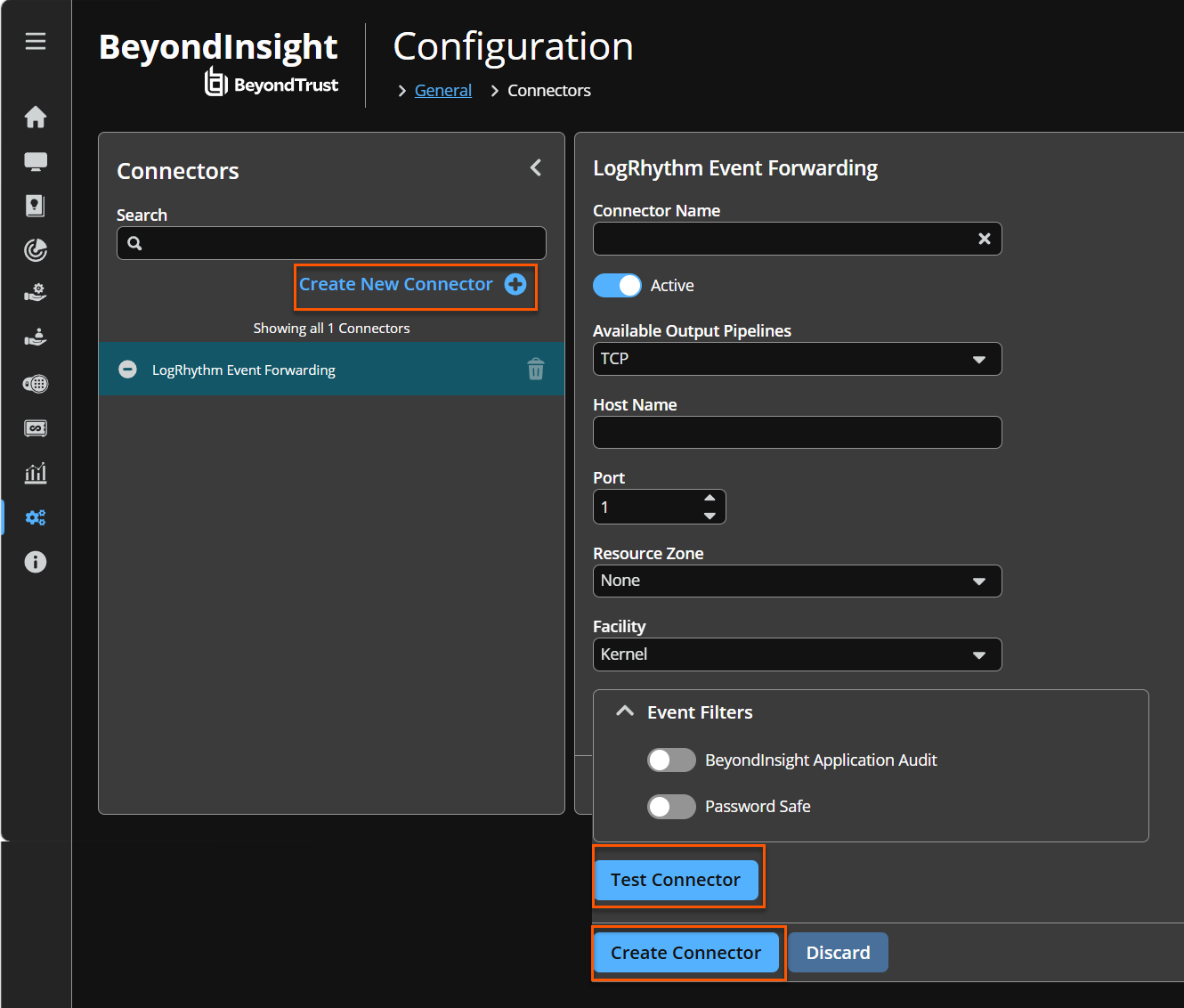Open the Assets monitor sidebar icon
The width and height of the screenshot is (1184, 1008).
tap(36, 161)
